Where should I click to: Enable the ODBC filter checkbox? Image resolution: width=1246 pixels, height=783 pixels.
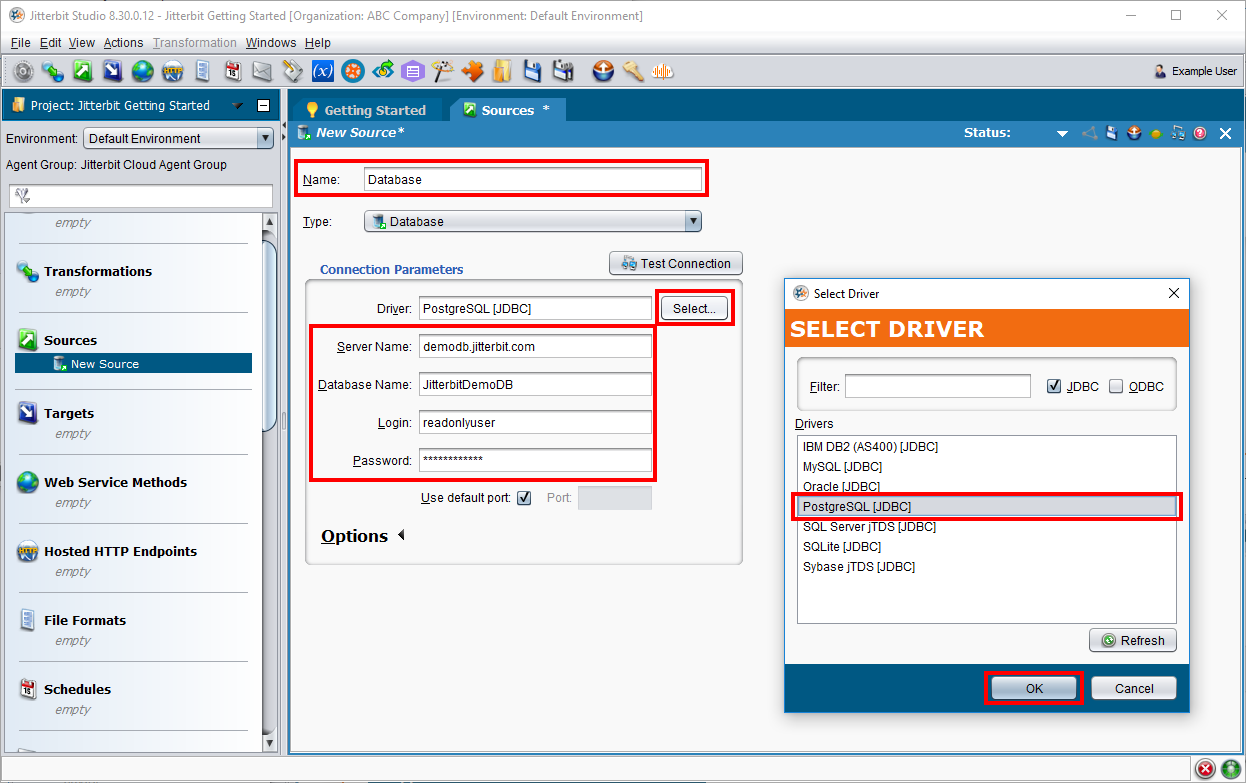point(1116,387)
